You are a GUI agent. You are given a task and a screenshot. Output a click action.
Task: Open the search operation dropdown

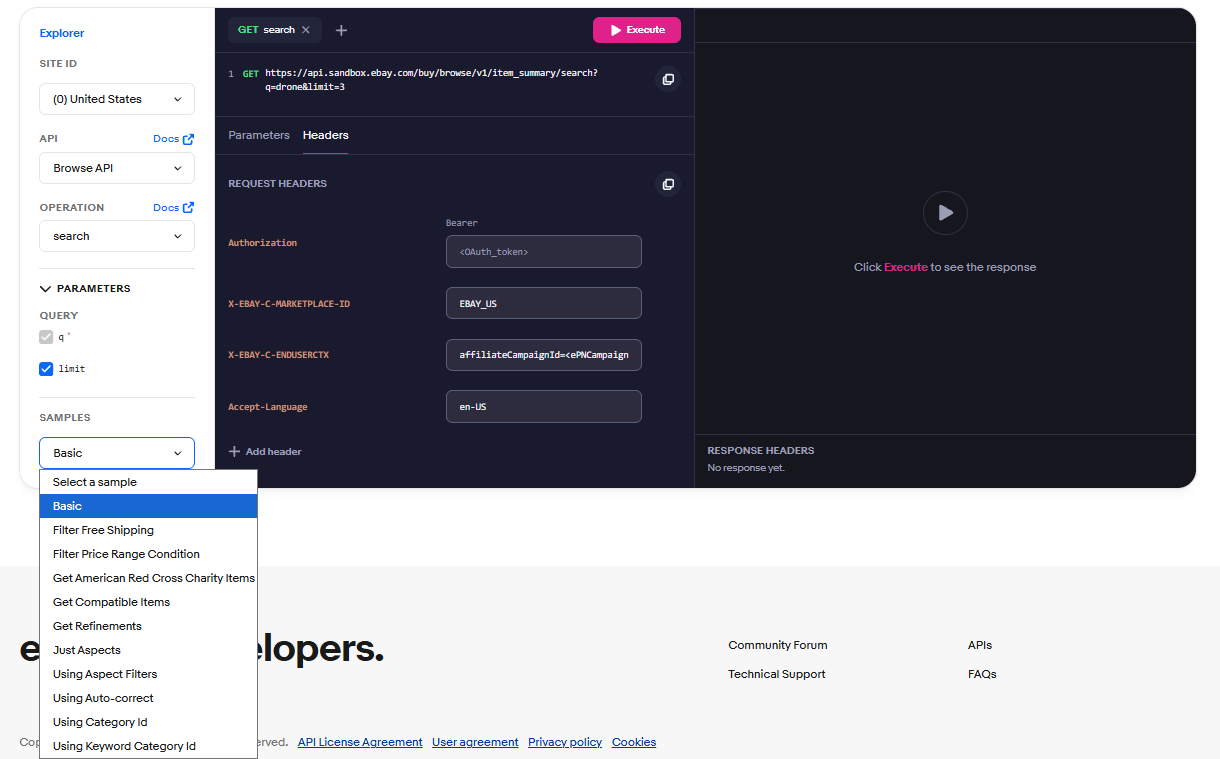coord(117,236)
